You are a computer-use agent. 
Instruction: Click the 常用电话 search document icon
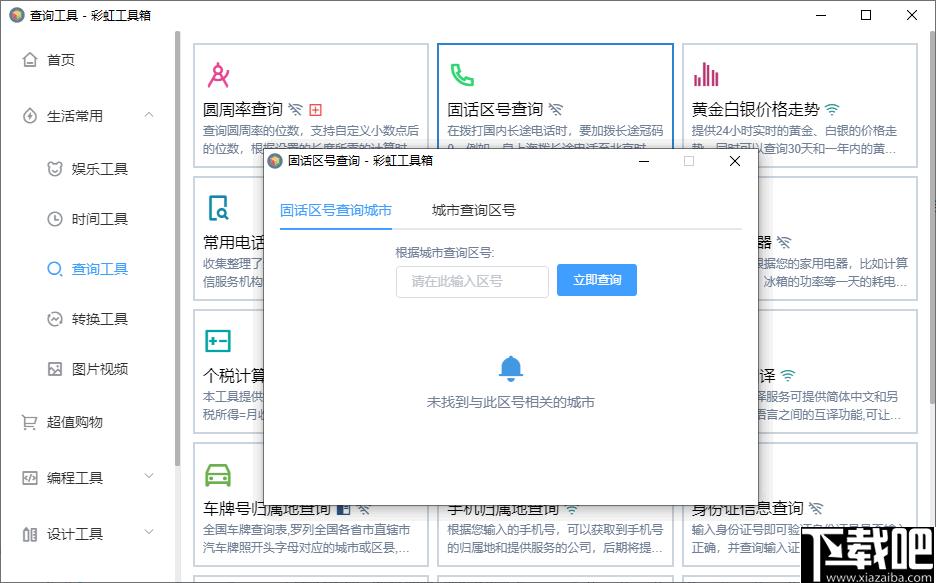point(218,208)
